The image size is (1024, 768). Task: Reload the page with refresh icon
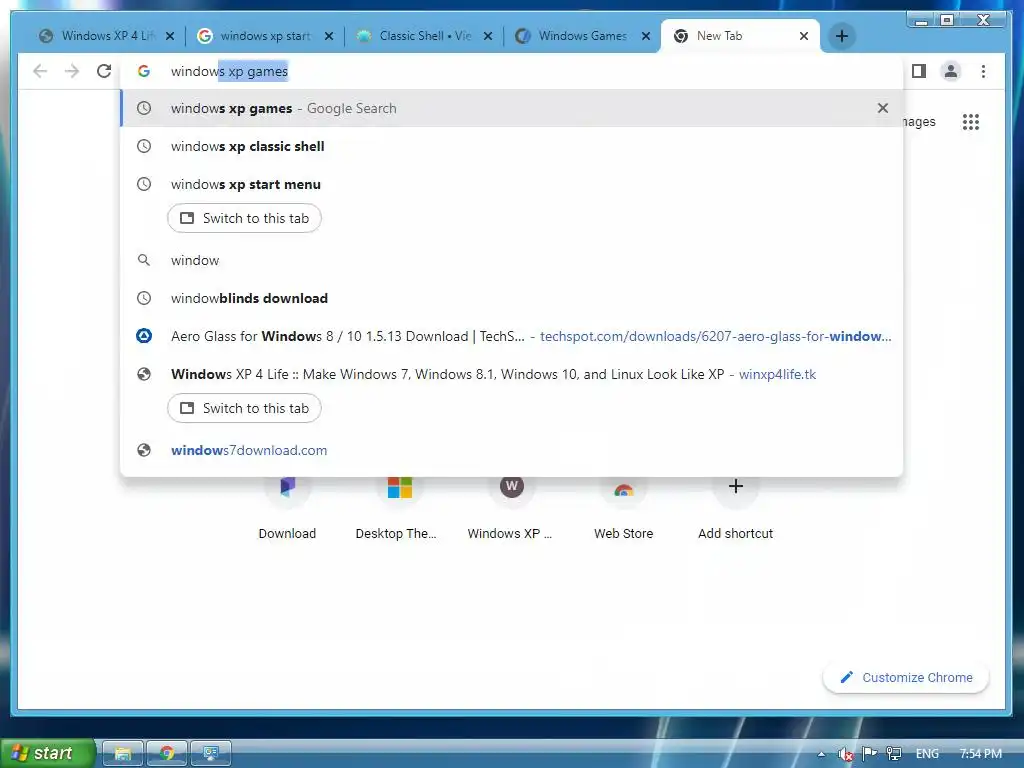104,71
